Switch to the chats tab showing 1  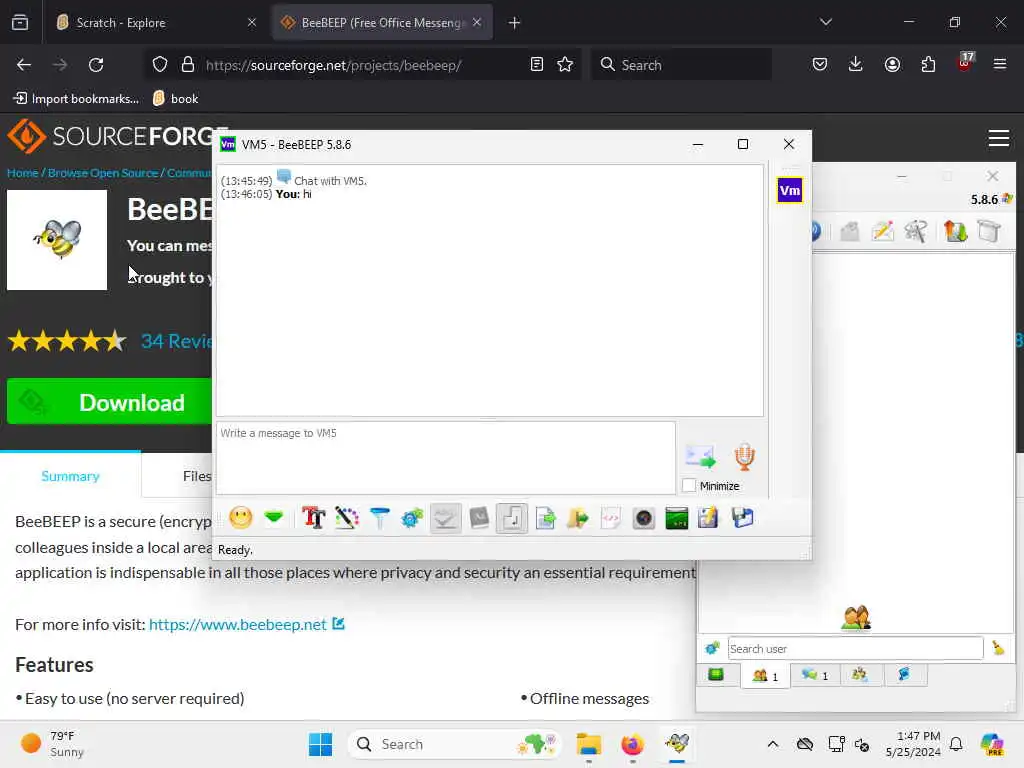click(x=815, y=675)
